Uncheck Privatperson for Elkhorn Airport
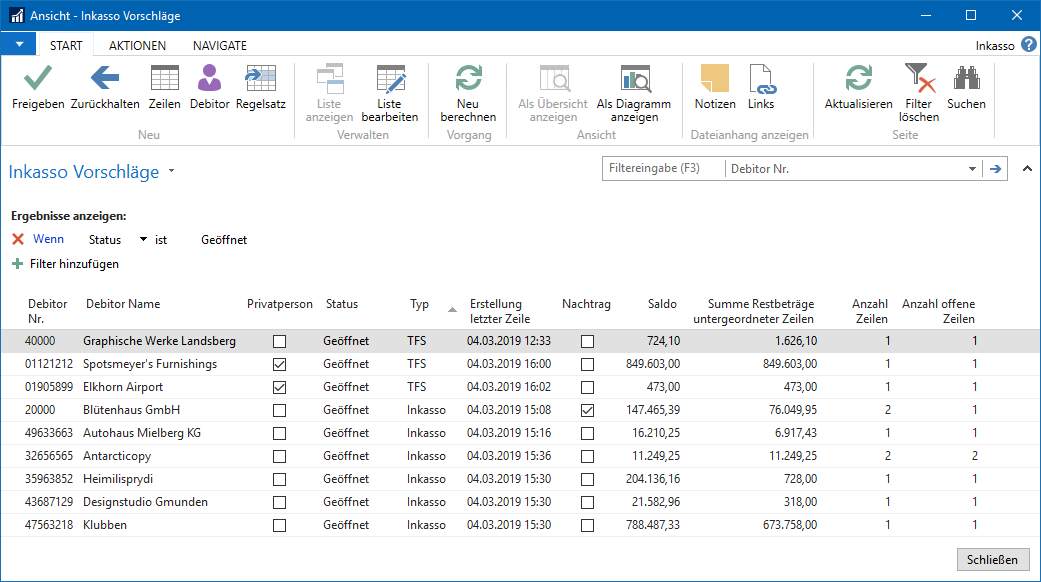 click(280, 387)
